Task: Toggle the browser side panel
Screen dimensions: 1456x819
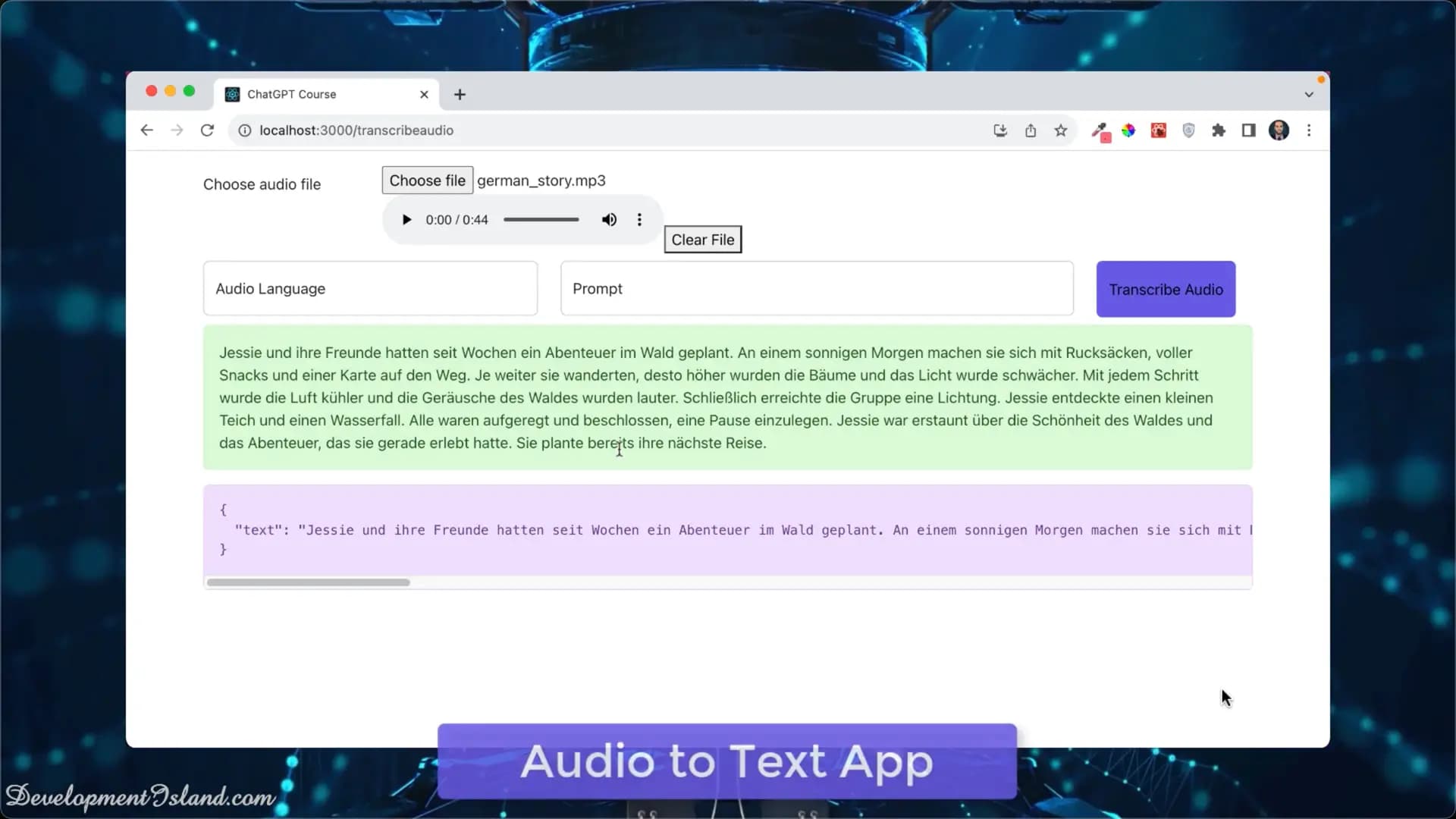Action: click(x=1248, y=130)
